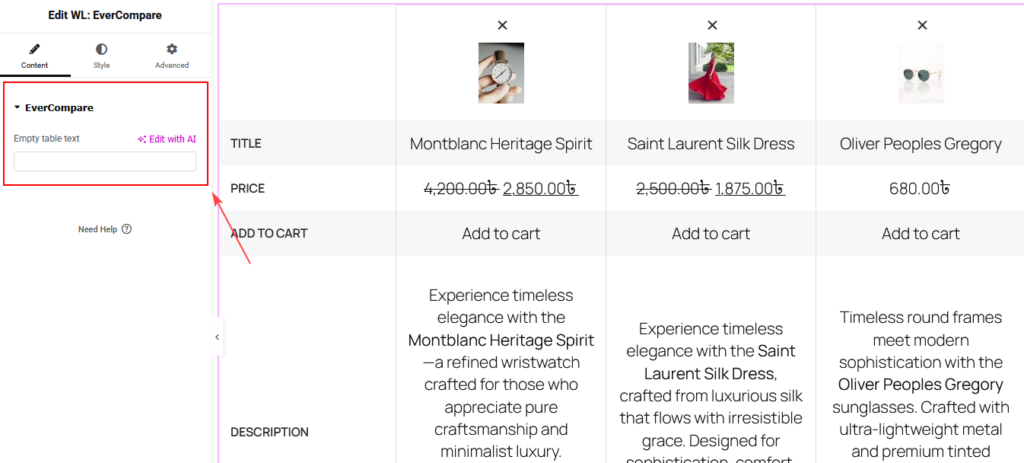Screen dimensions: 1024x463
Task: Remove Saint Laurent dress from comparison
Action: [x=712, y=25]
